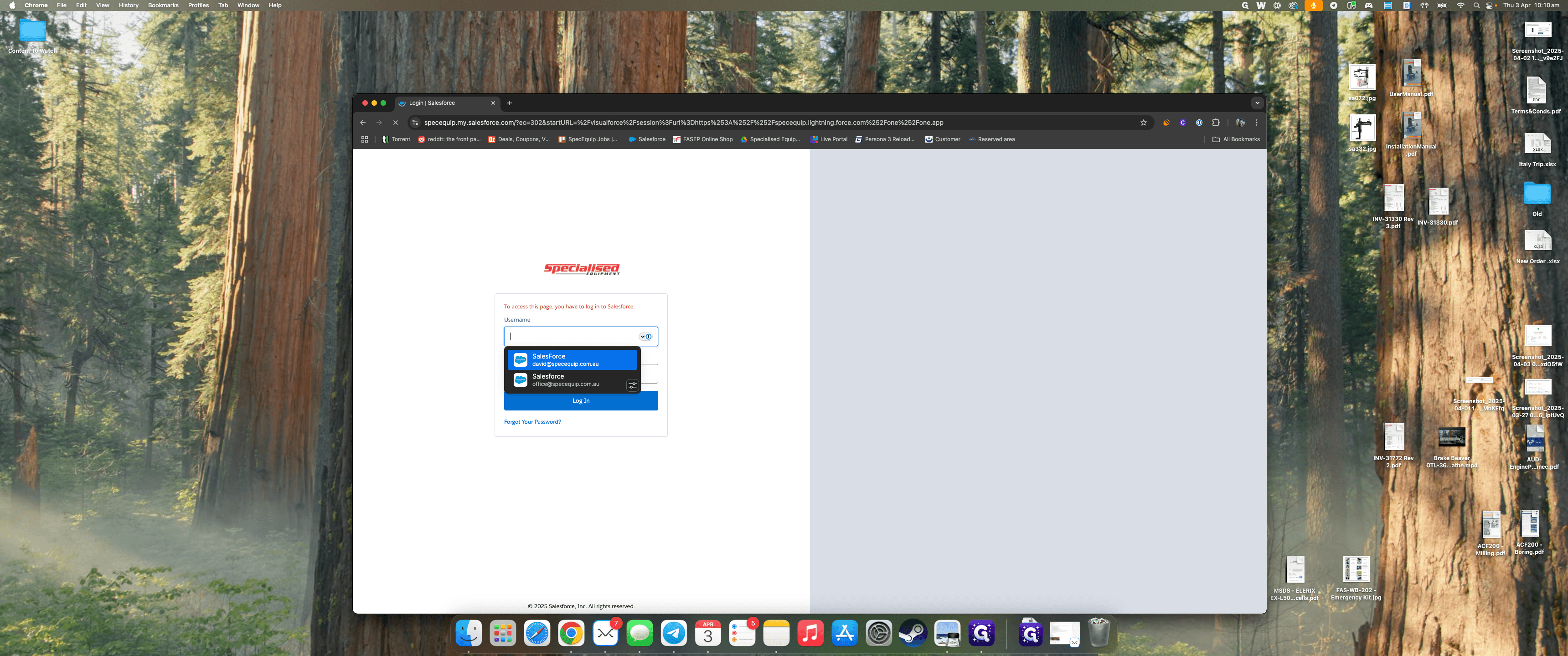Image resolution: width=1568 pixels, height=656 pixels.
Task: Click the orange microphone menu bar icon
Action: pyautogui.click(x=1314, y=5)
